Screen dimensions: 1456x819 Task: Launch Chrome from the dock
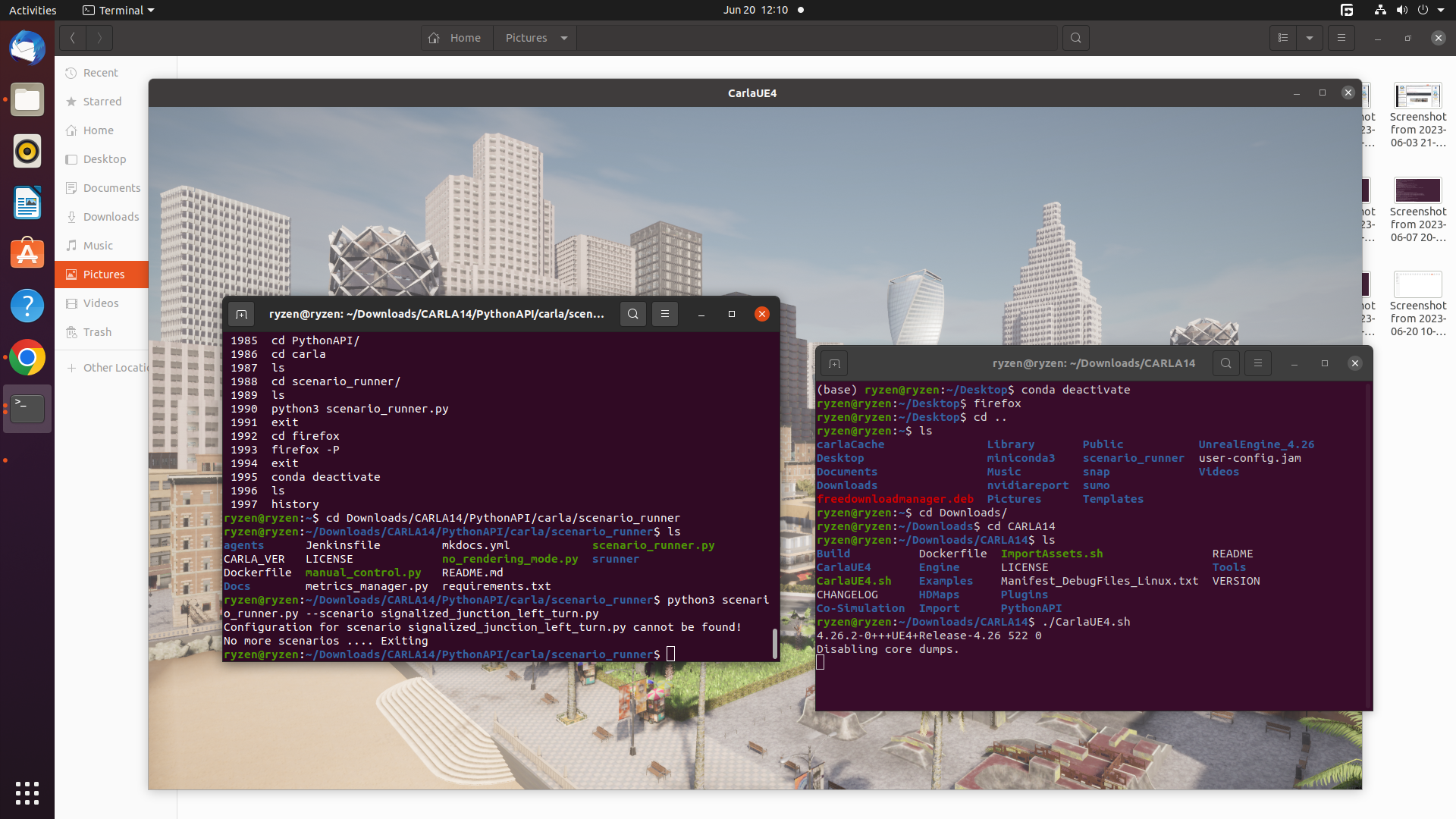(27, 357)
